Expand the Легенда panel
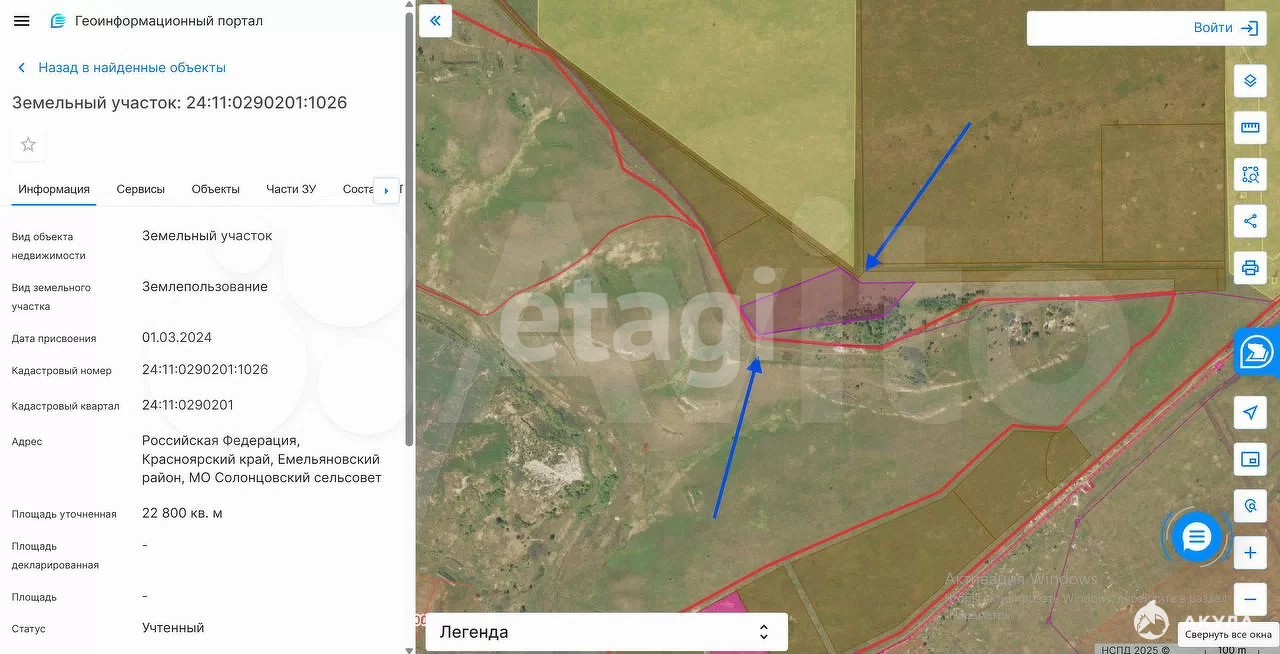The image size is (1280, 654). [606, 632]
